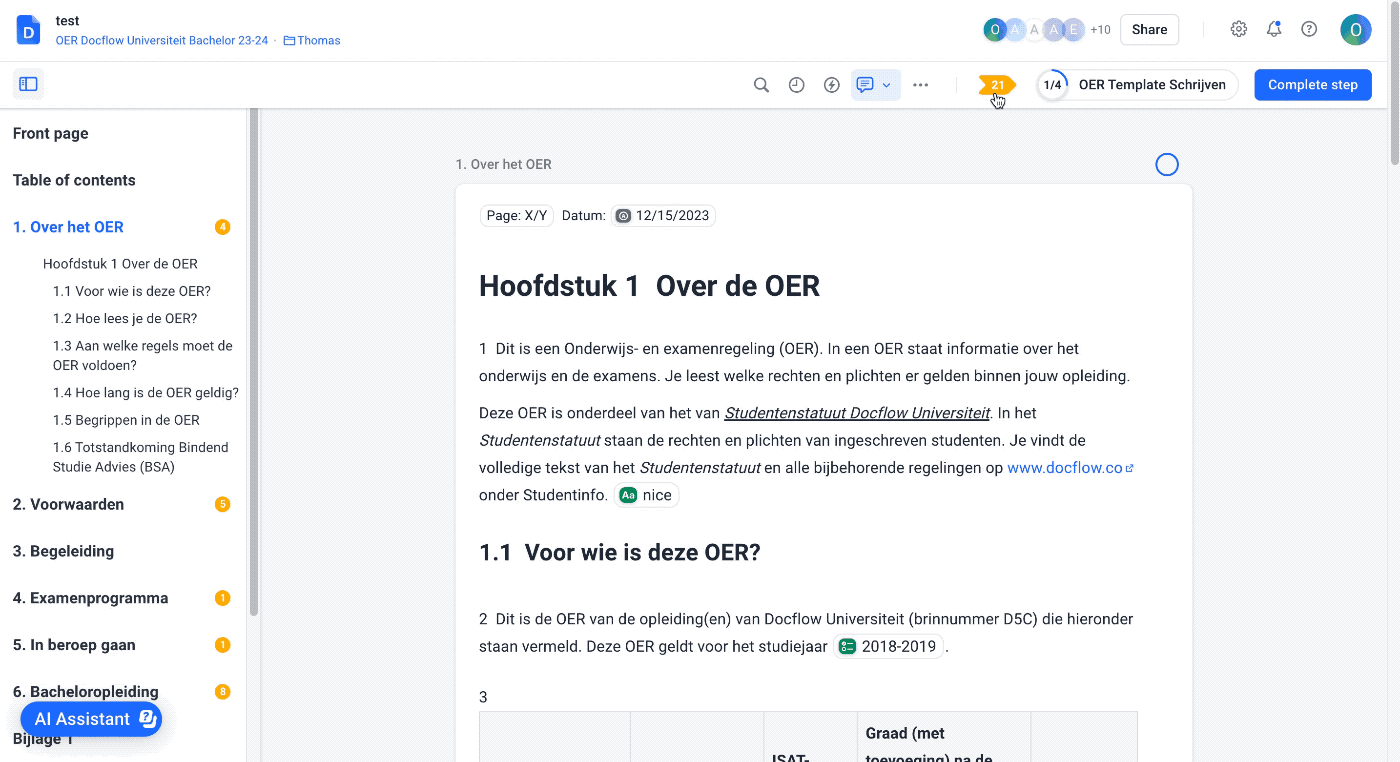
Task: Click the Hoofdstuk 1 Over de OER heading
Action: click(649, 286)
